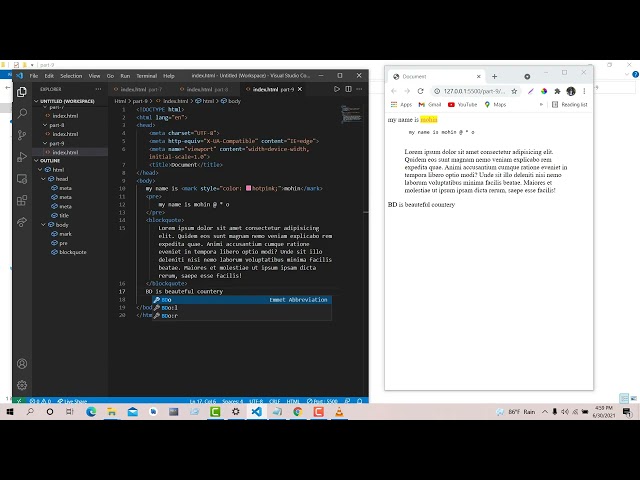640x480 pixels.
Task: Open the Search view in the activity bar
Action: (22, 113)
